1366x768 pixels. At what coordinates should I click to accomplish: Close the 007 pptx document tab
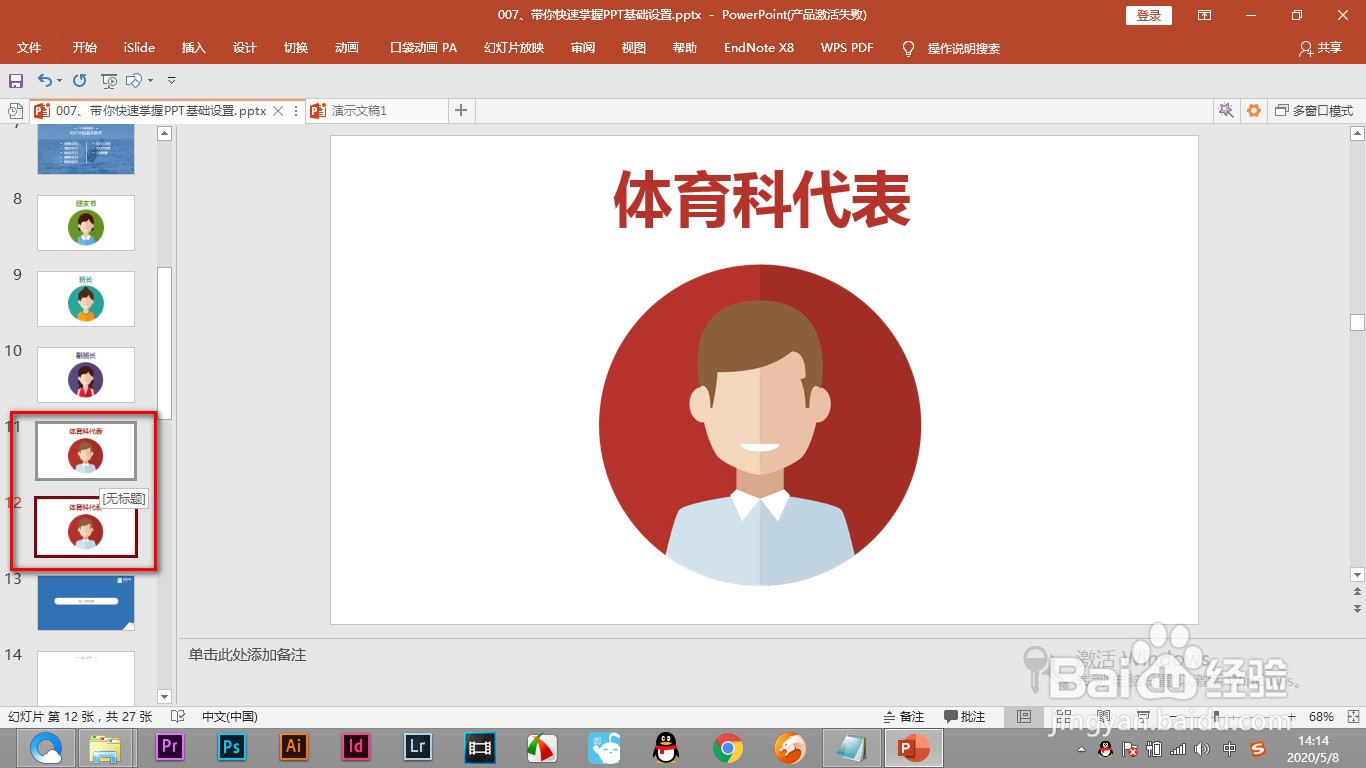coord(279,111)
